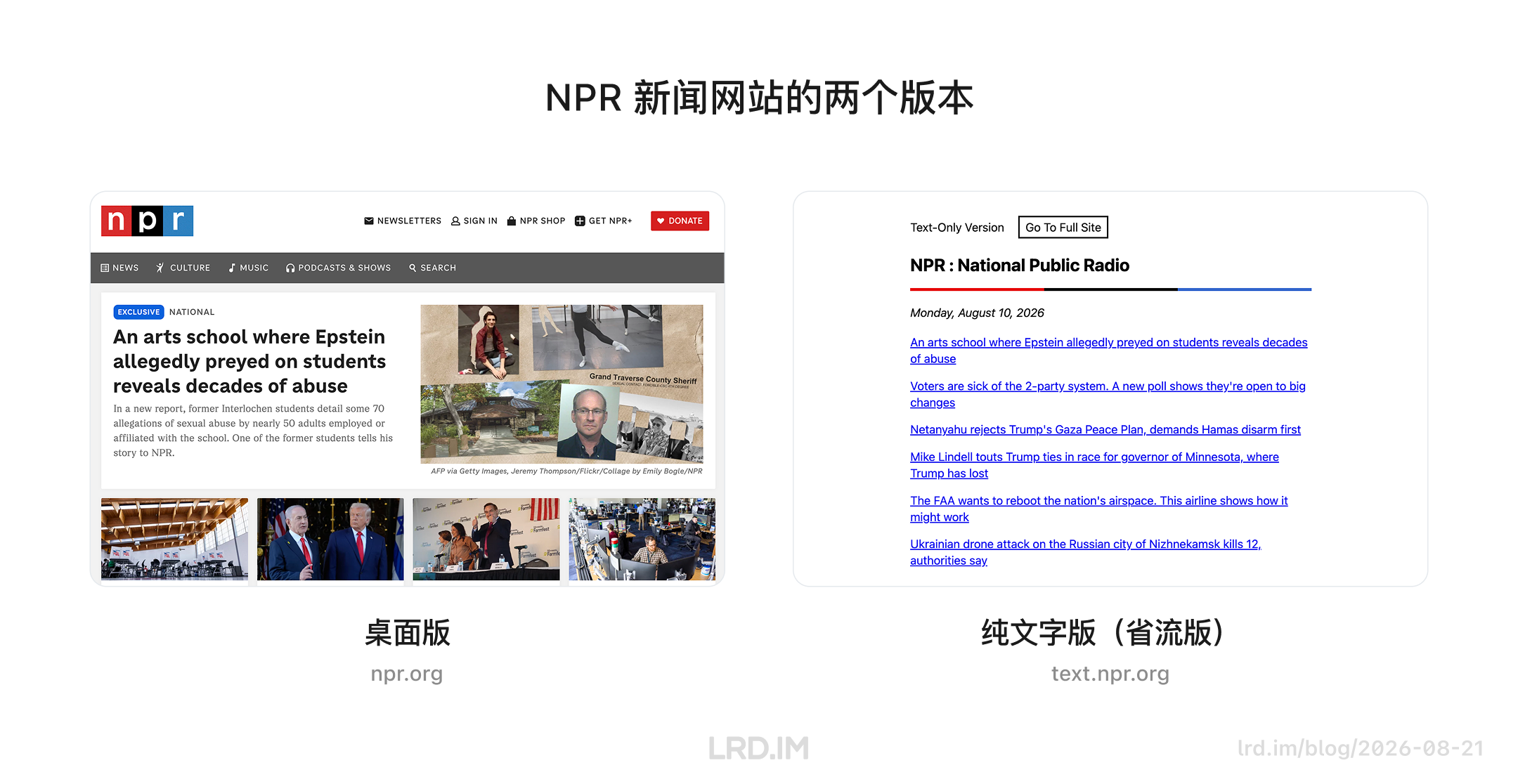Click the text.npr.org caption
1518x784 pixels.
point(1110,674)
